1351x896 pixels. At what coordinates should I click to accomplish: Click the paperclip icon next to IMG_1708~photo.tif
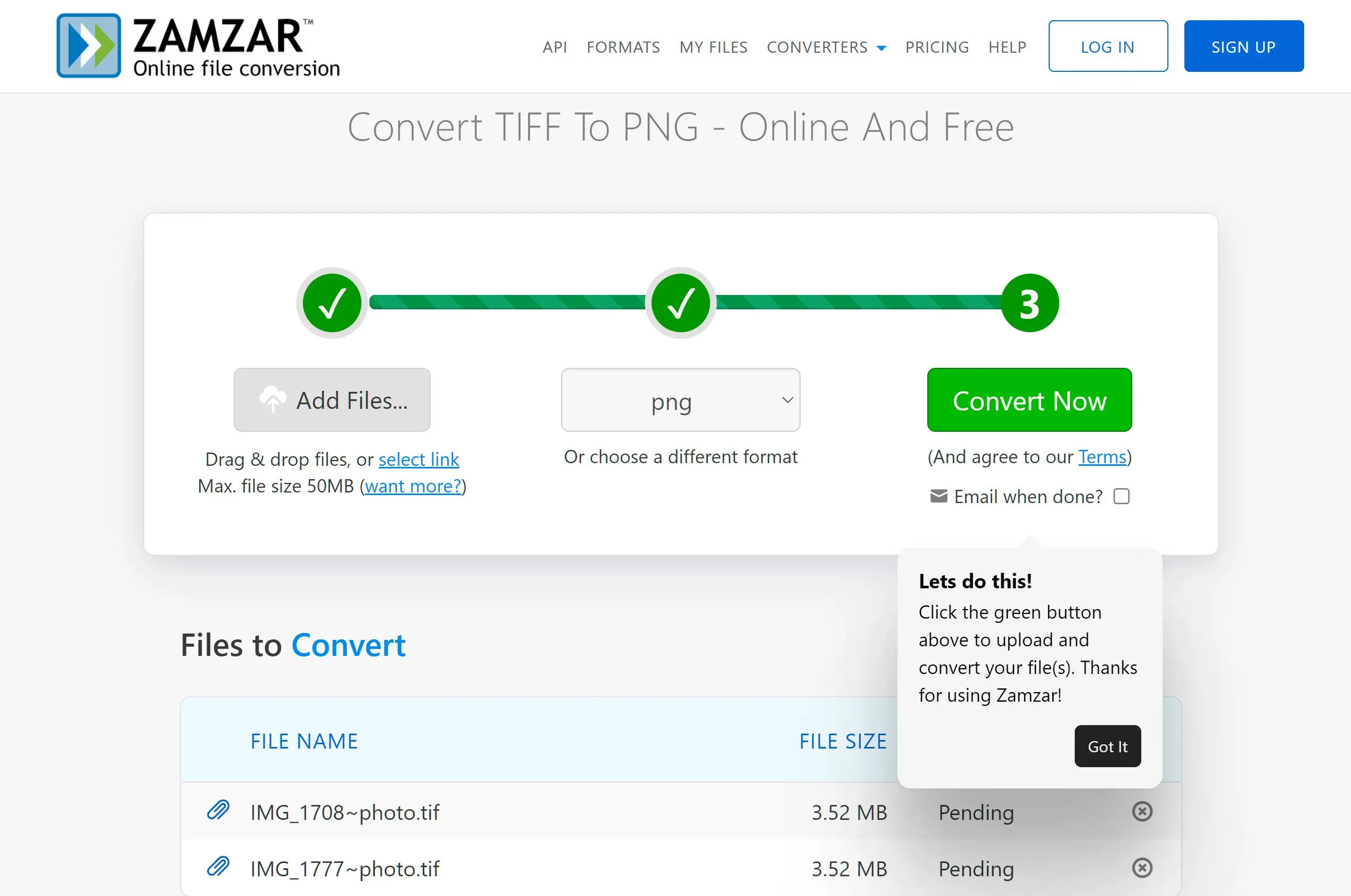[219, 810]
